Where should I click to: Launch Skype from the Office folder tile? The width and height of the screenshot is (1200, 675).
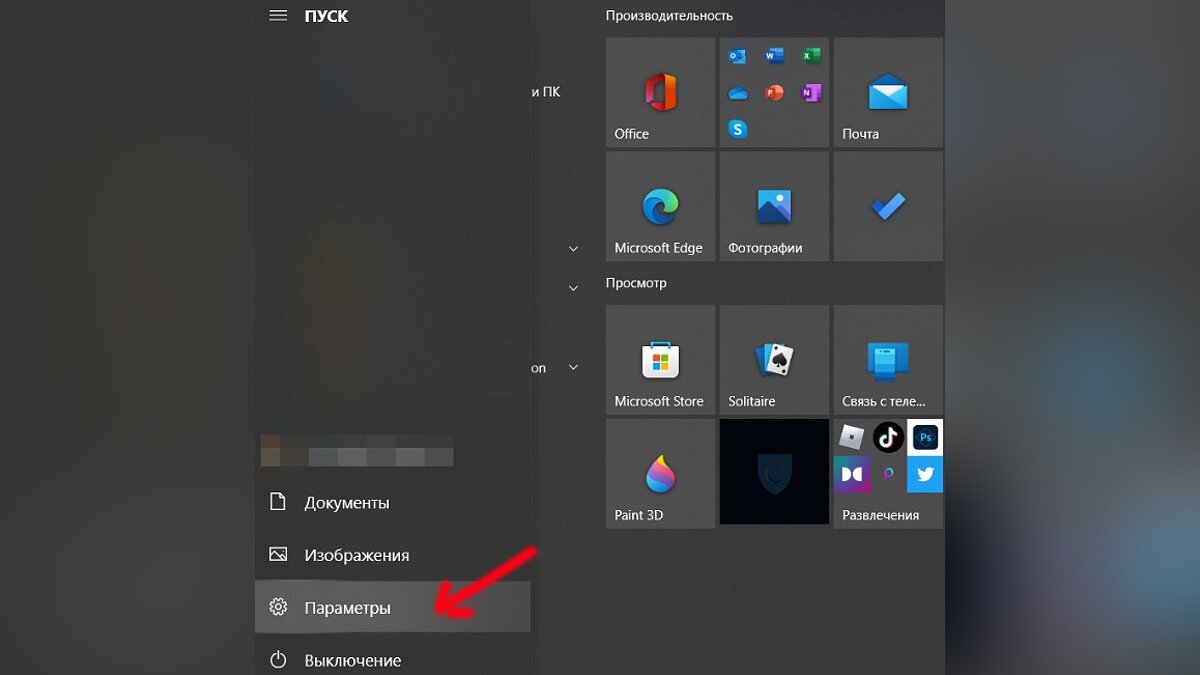738,129
